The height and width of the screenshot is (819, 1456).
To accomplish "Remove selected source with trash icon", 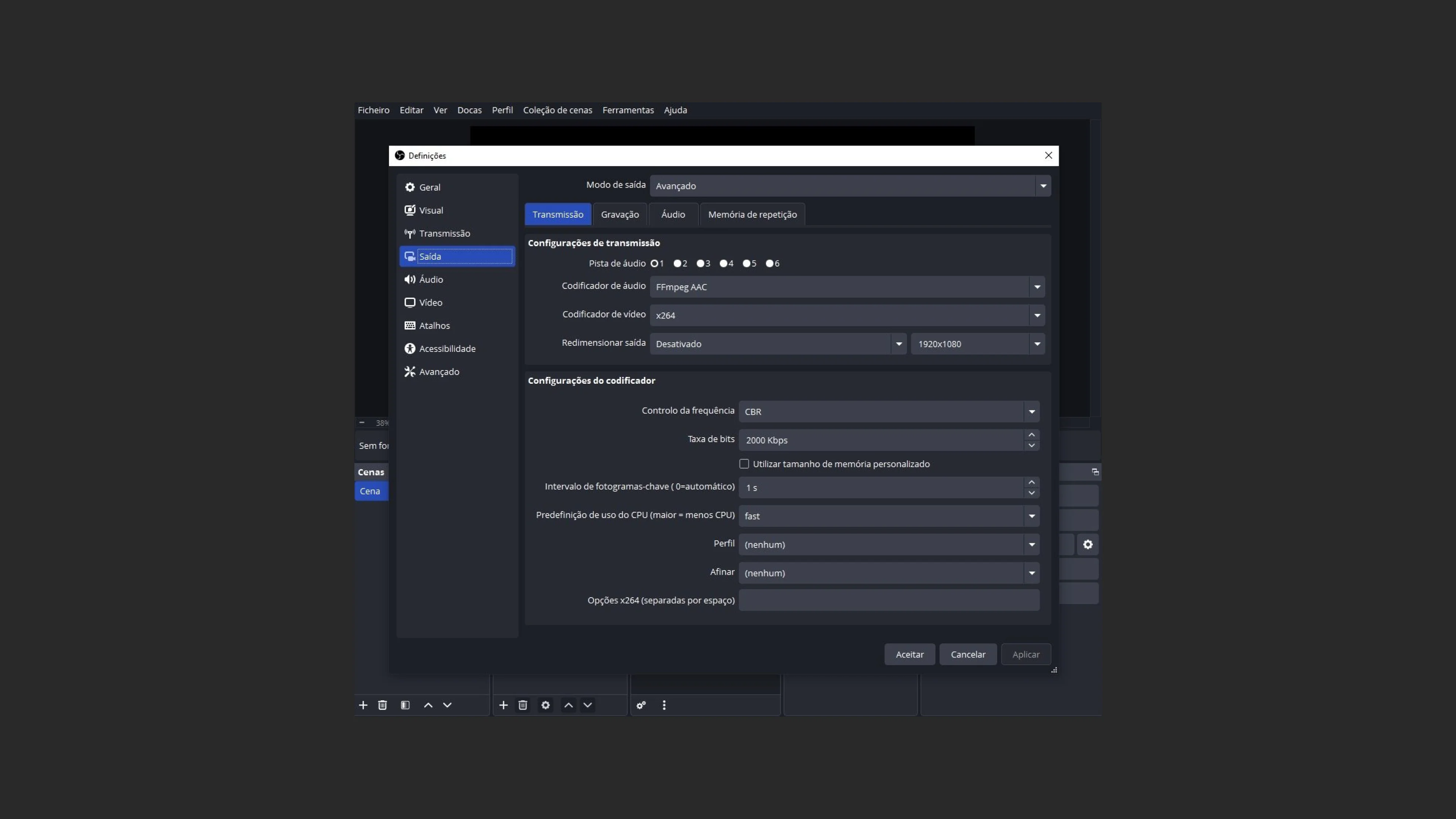I will (523, 705).
